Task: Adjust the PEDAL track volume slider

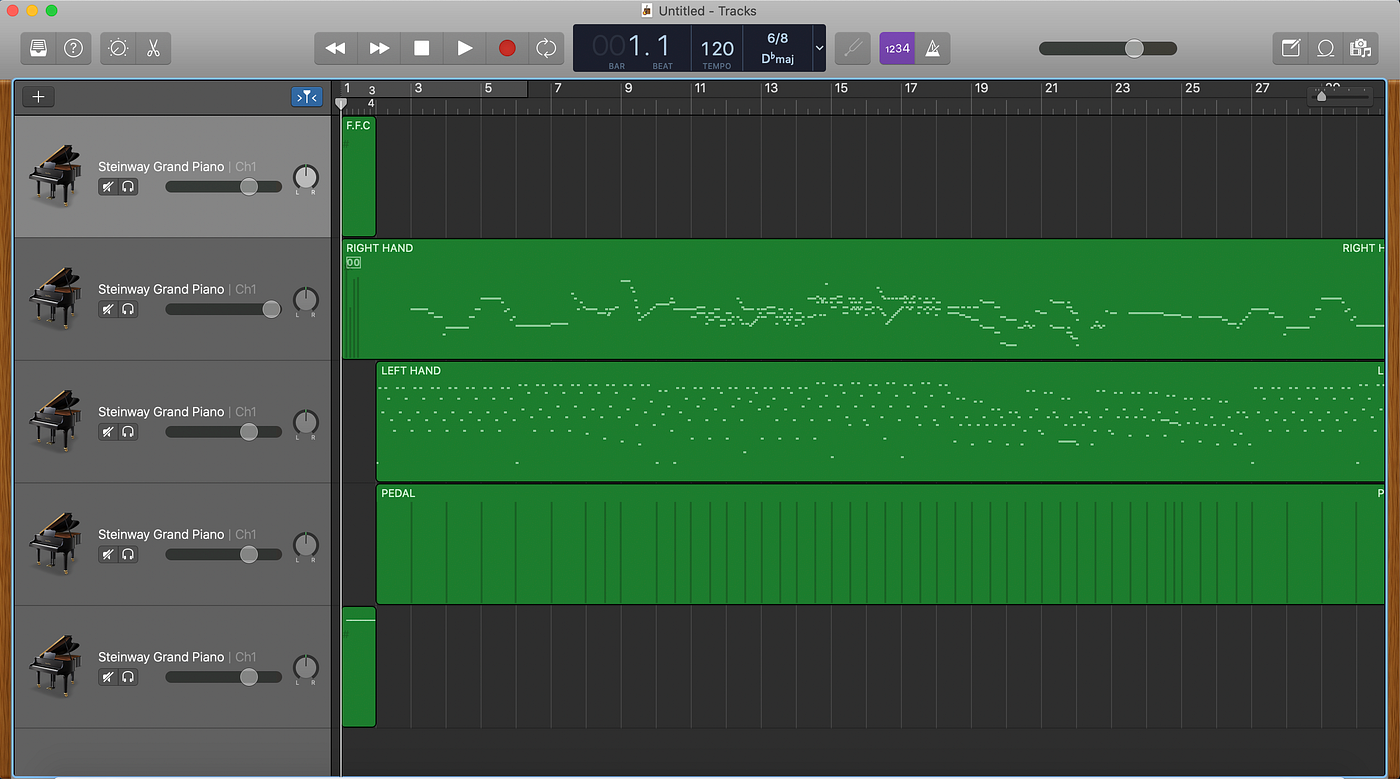Action: (x=223, y=554)
